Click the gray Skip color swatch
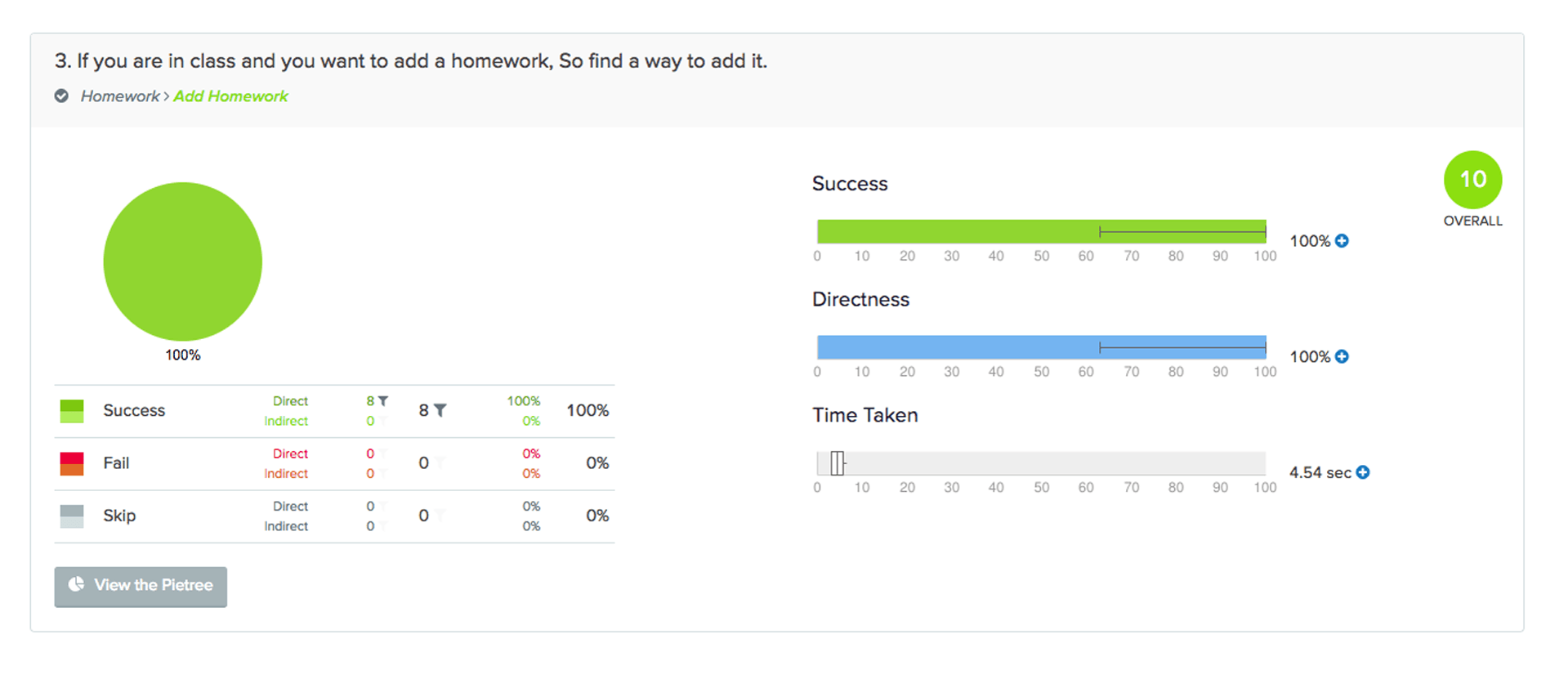Viewport: 1568px width, 688px height. point(72,516)
